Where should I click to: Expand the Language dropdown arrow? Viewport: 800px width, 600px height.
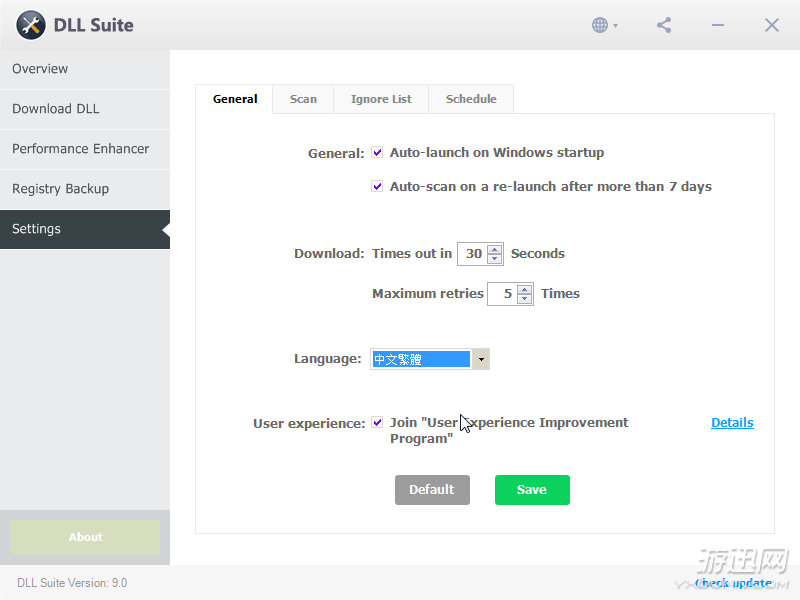coord(481,359)
